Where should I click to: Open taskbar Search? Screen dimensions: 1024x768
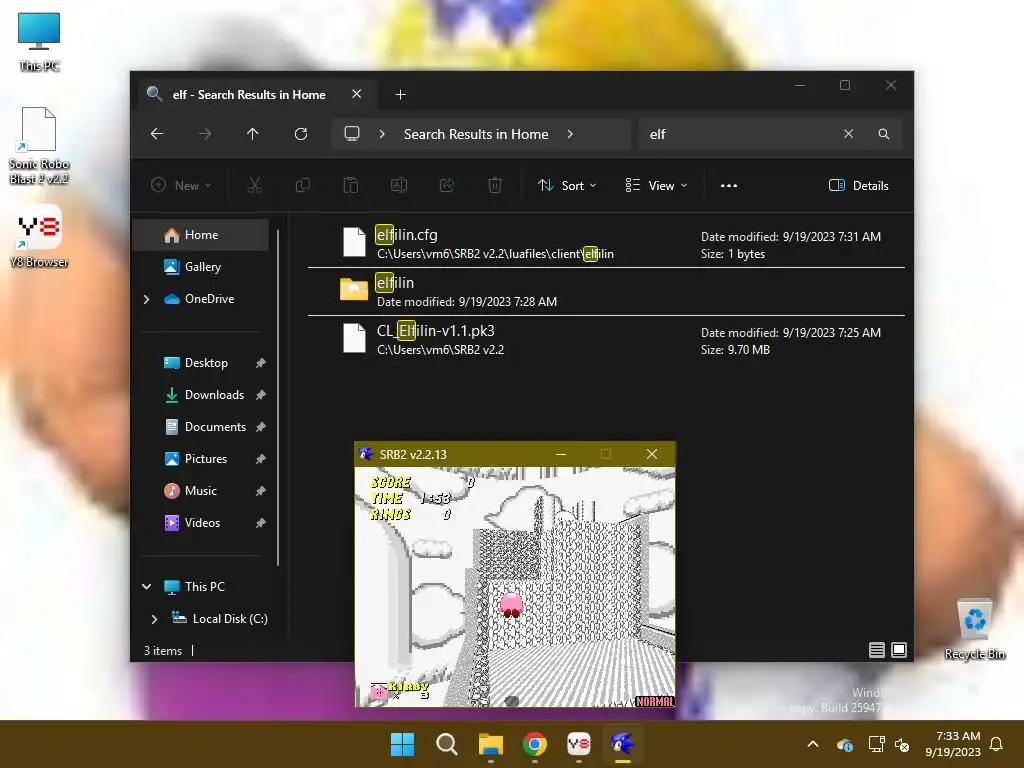(x=447, y=744)
